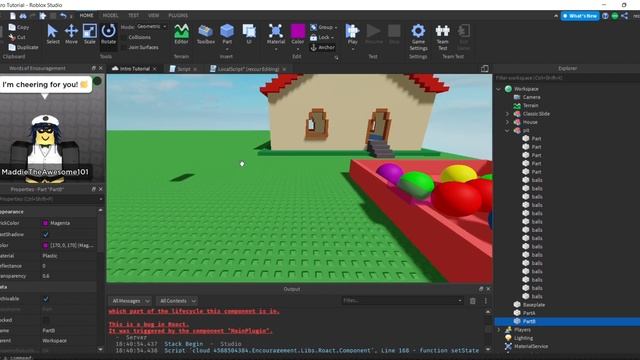
Task: Open the PLUGINS ribbon tab
Action: coord(178,16)
